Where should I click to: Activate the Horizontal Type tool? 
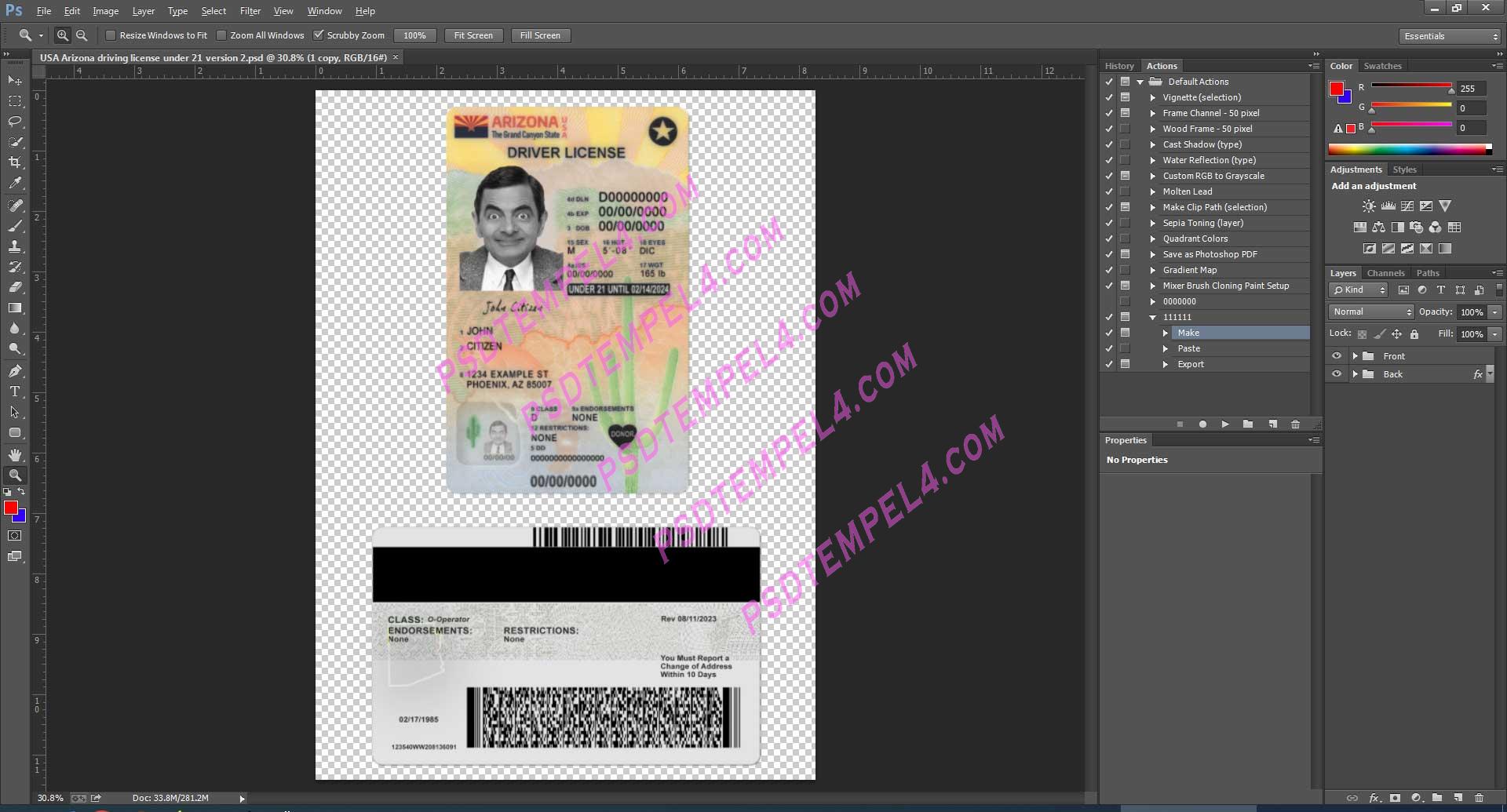(x=15, y=391)
